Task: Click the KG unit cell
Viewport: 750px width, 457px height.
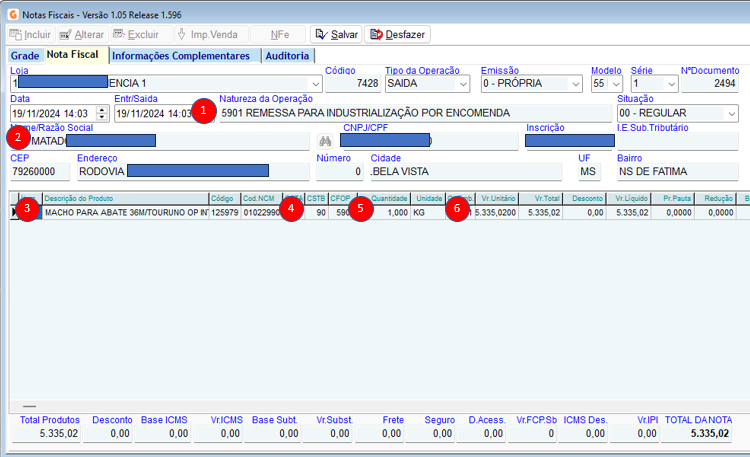Action: (428, 212)
